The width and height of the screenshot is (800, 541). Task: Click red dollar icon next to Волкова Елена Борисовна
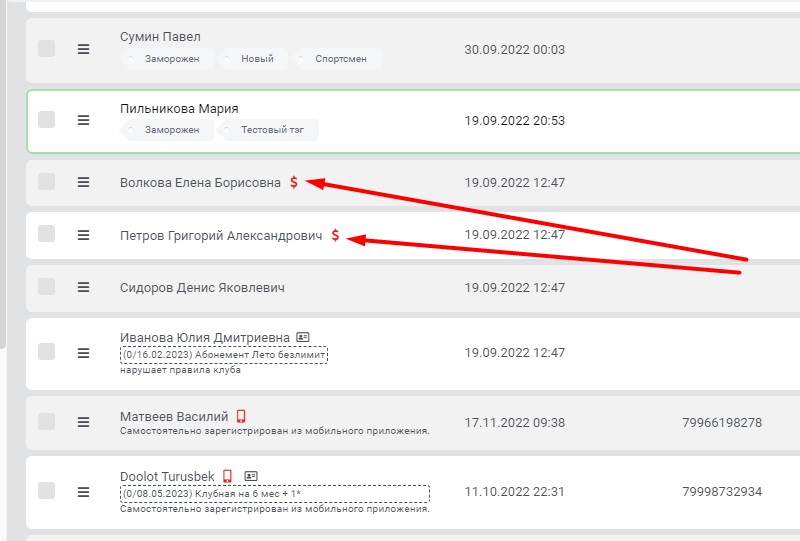(x=294, y=182)
